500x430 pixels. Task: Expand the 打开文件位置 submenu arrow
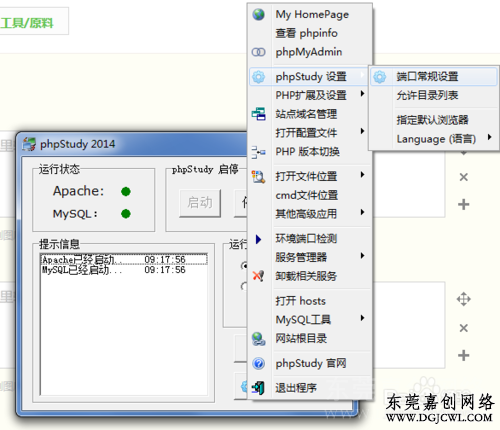pos(362,175)
